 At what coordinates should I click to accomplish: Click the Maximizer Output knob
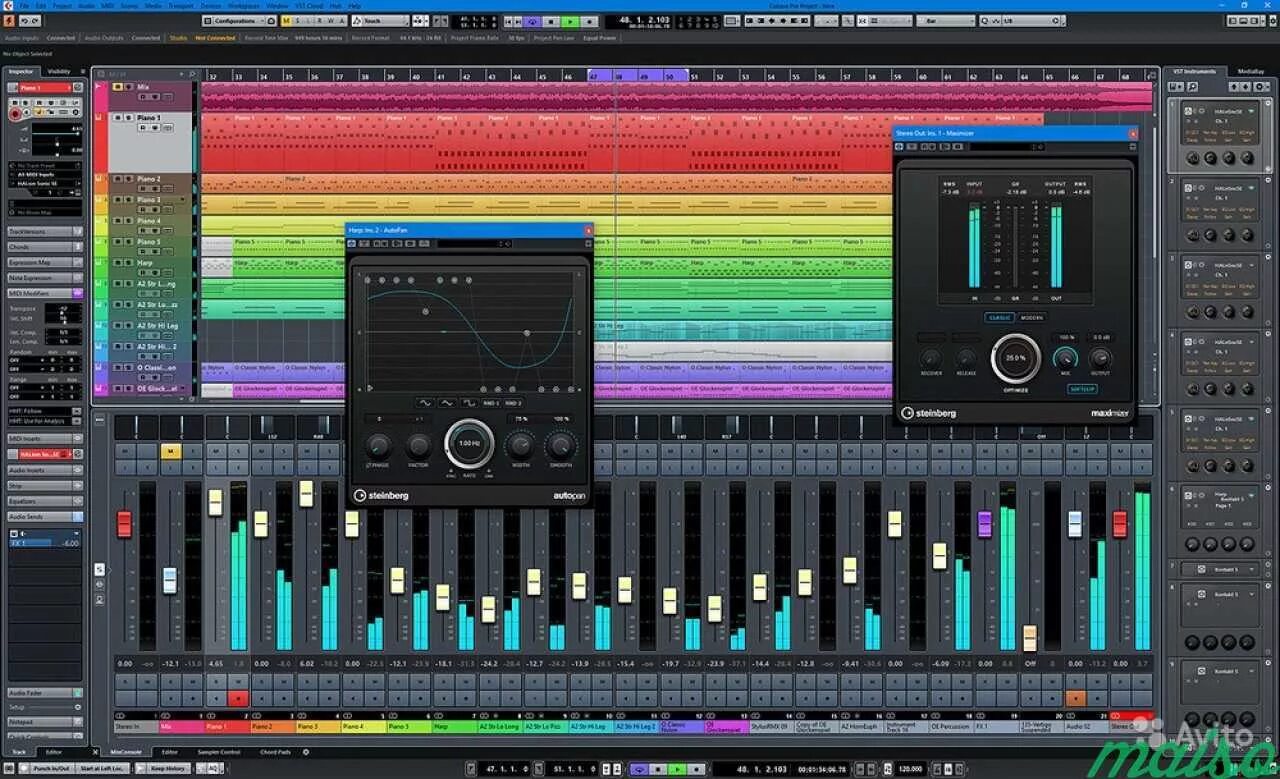pos(1100,358)
